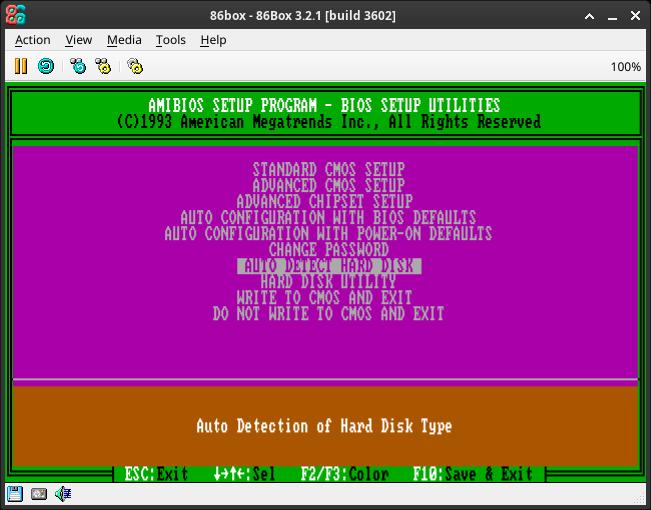This screenshot has height=510, width=651.
Task: Click the AMIBIOS SETUP PROGRAM header title
Action: [x=324, y=105]
